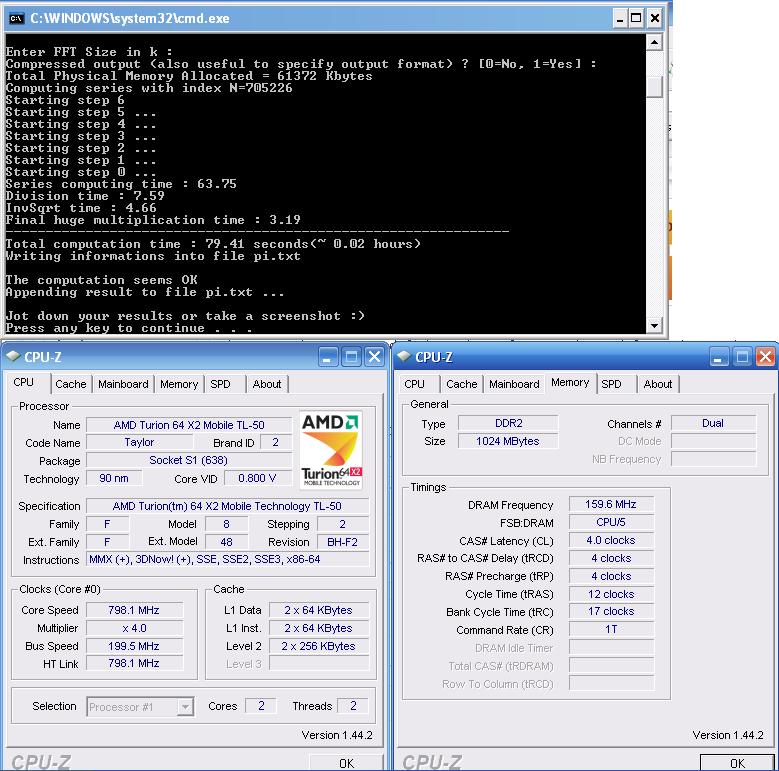Click the Total computation time line in cmd

(x=213, y=244)
